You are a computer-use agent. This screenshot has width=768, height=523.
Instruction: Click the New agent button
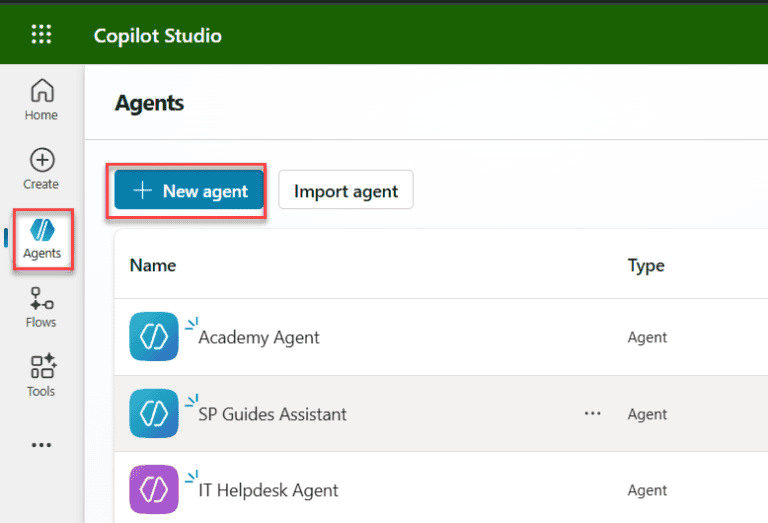coord(189,191)
